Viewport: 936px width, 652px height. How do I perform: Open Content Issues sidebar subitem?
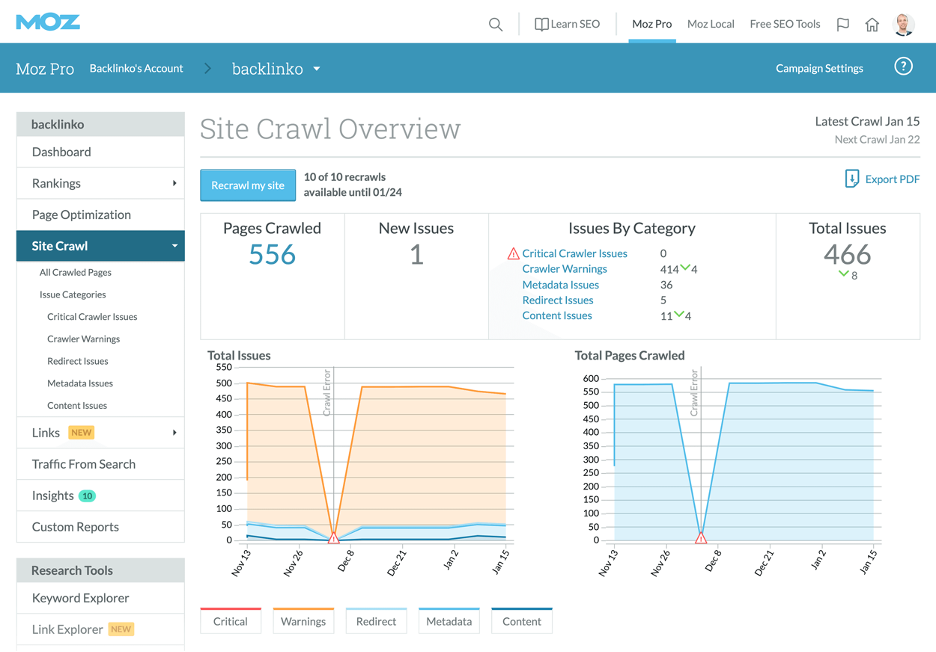tap(77, 405)
